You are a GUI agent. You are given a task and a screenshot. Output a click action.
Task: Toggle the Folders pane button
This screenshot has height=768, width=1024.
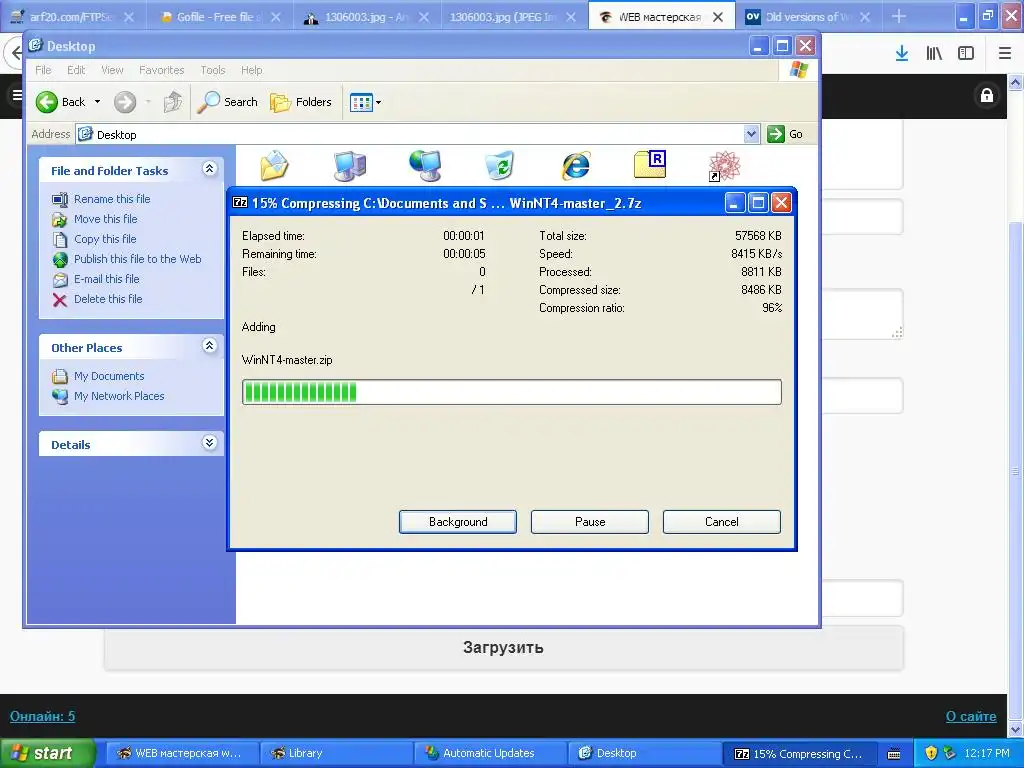pos(301,102)
